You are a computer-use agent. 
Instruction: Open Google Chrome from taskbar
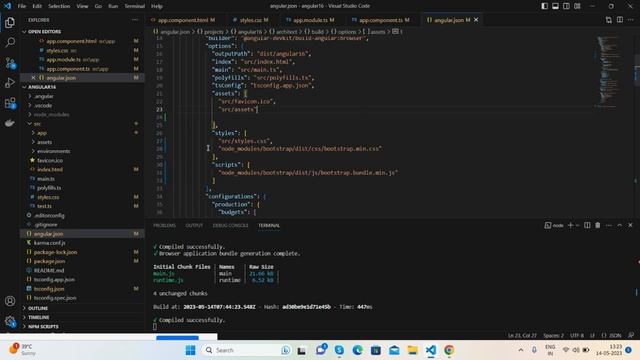(x=449, y=350)
